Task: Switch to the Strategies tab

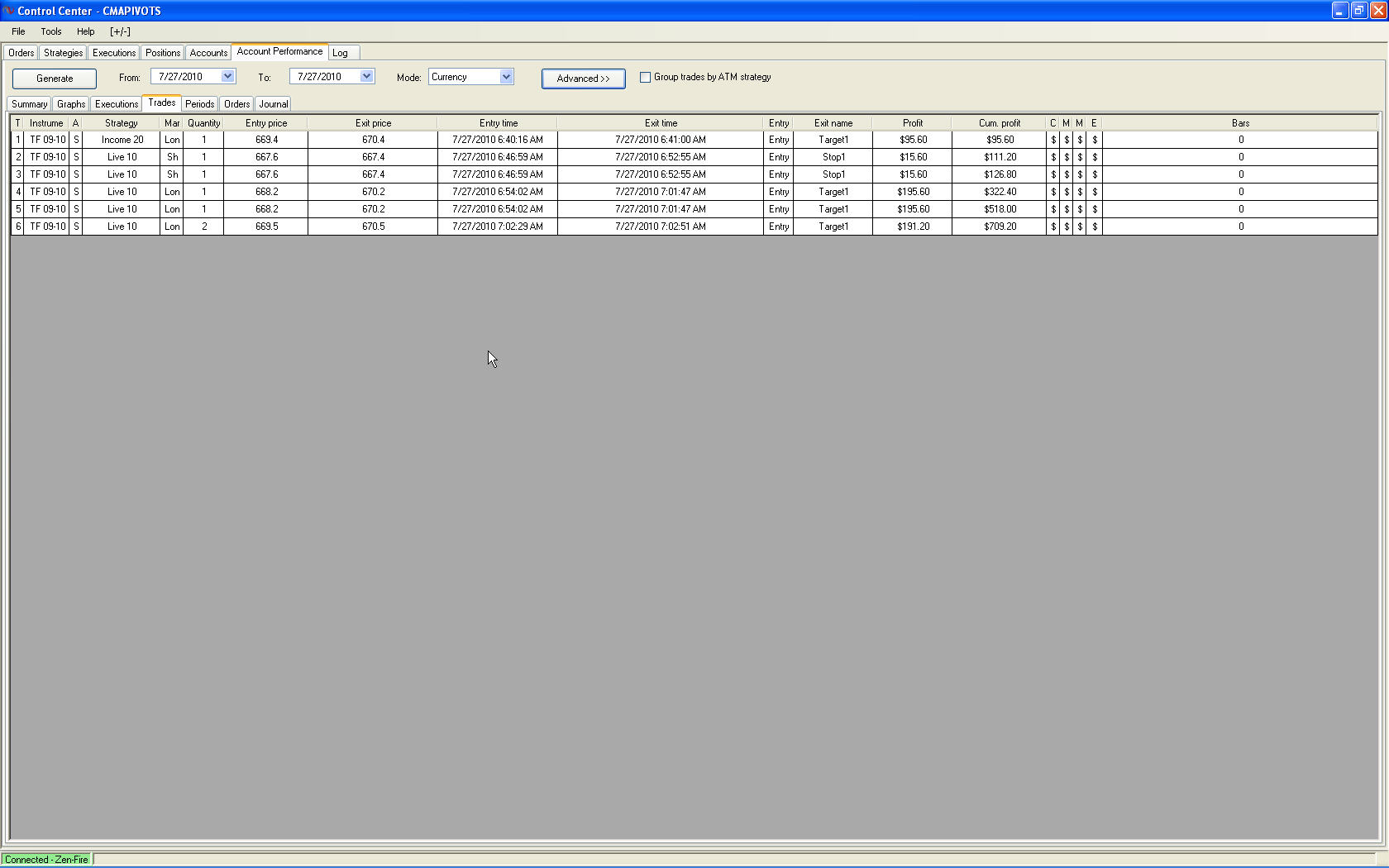Action: coord(63,53)
